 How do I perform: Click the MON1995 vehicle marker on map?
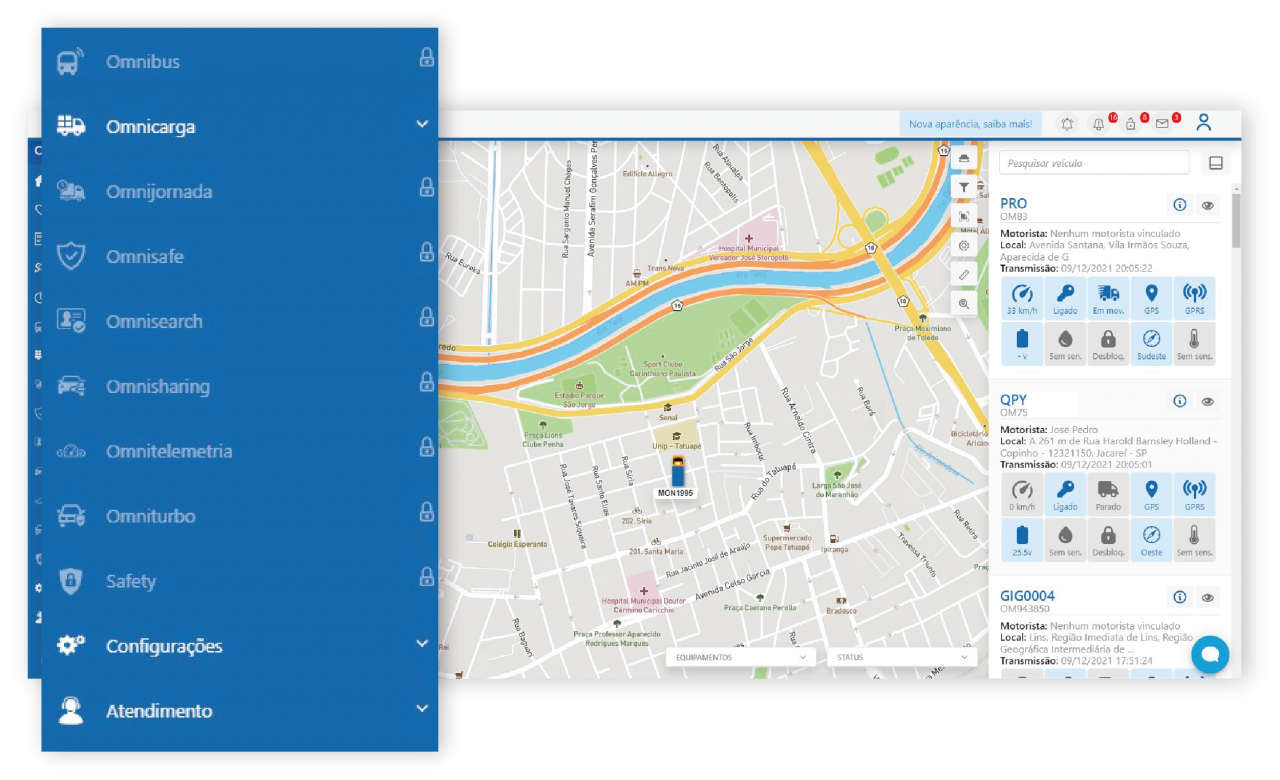pos(677,470)
